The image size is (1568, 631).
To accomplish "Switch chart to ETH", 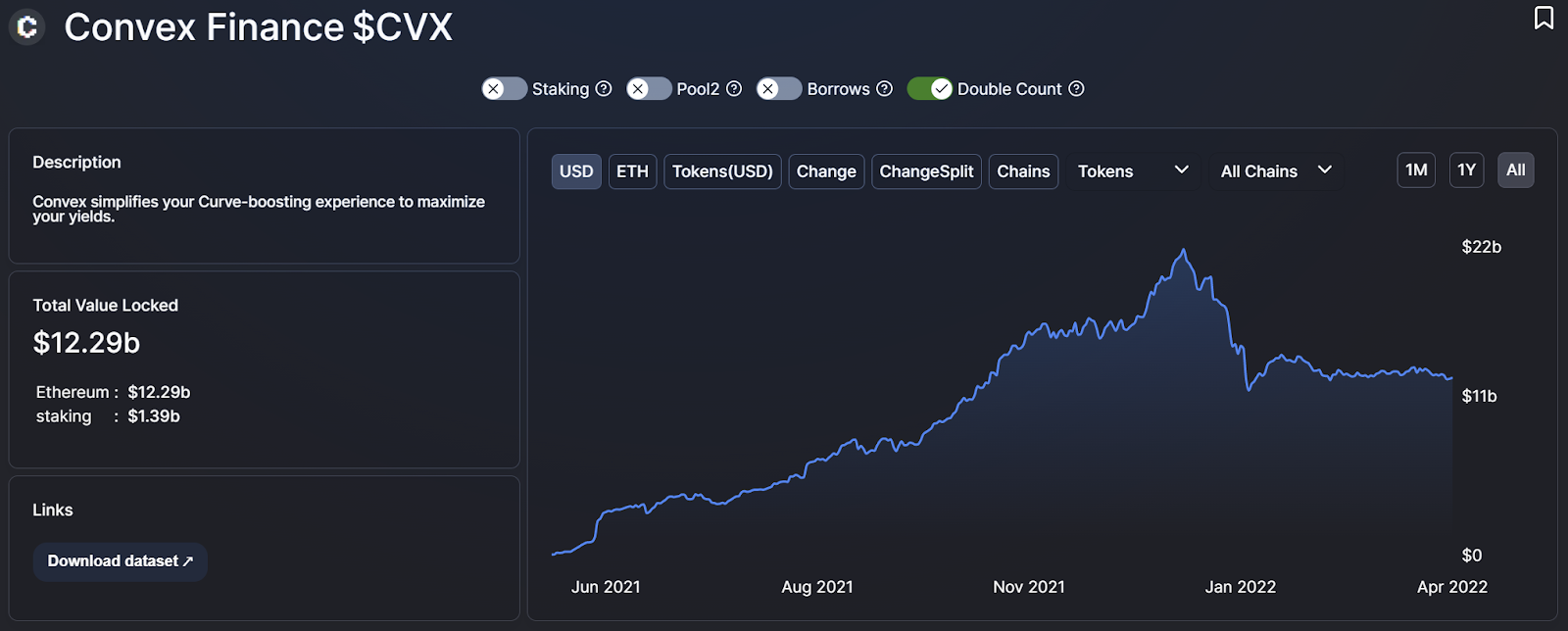I will click(x=632, y=171).
